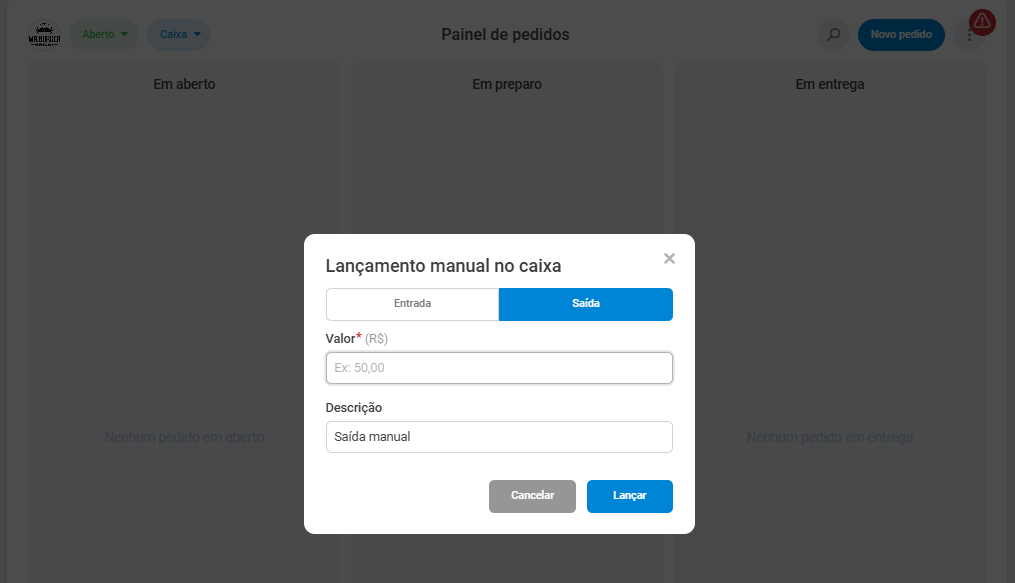Select the Em preparo column header
Screen dimensions: 1015x583
click(507, 84)
